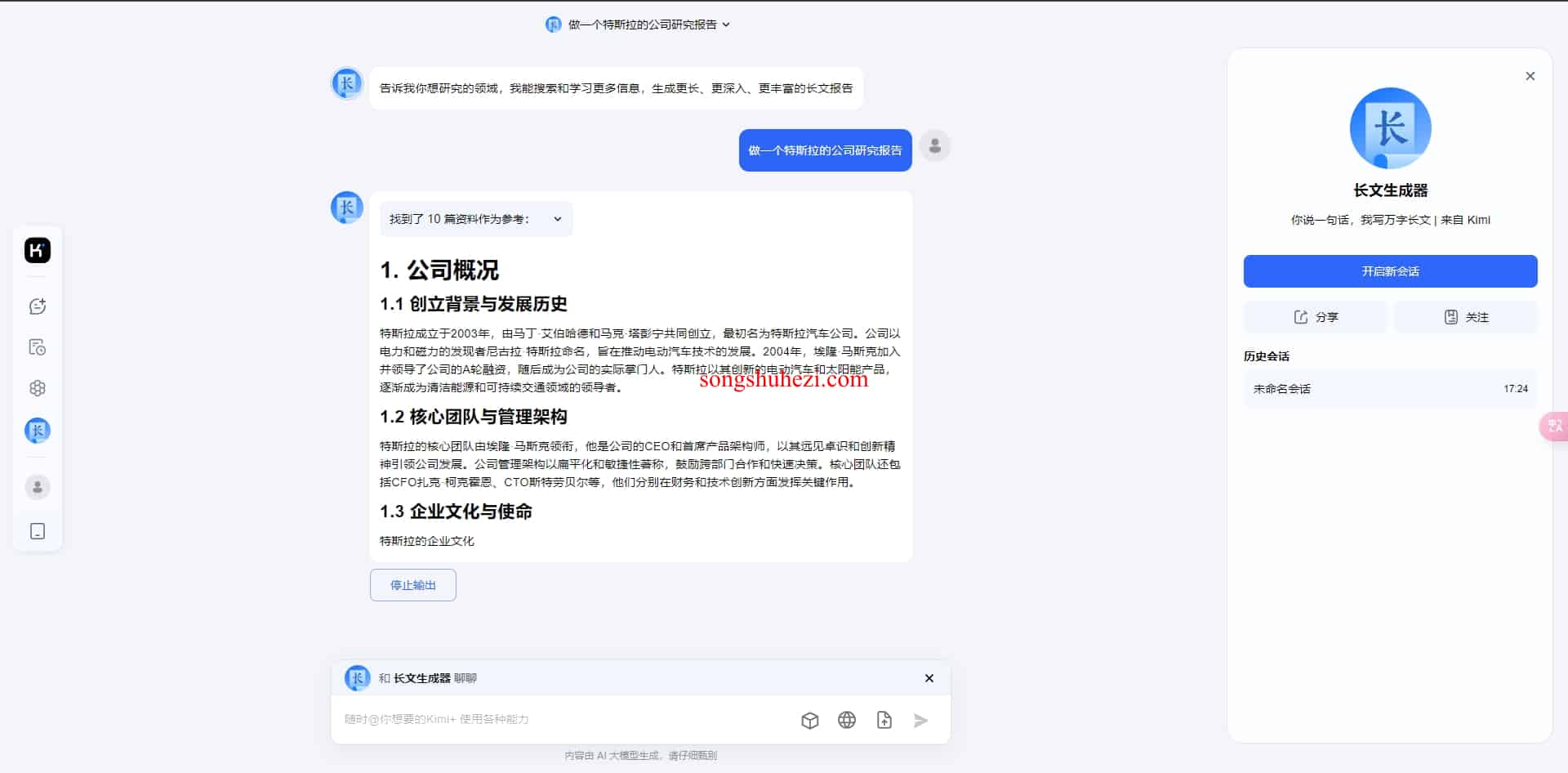The image size is (1568, 773).
Task: Click the 你说一句话，我写万字长文 description
Action: [1390, 220]
